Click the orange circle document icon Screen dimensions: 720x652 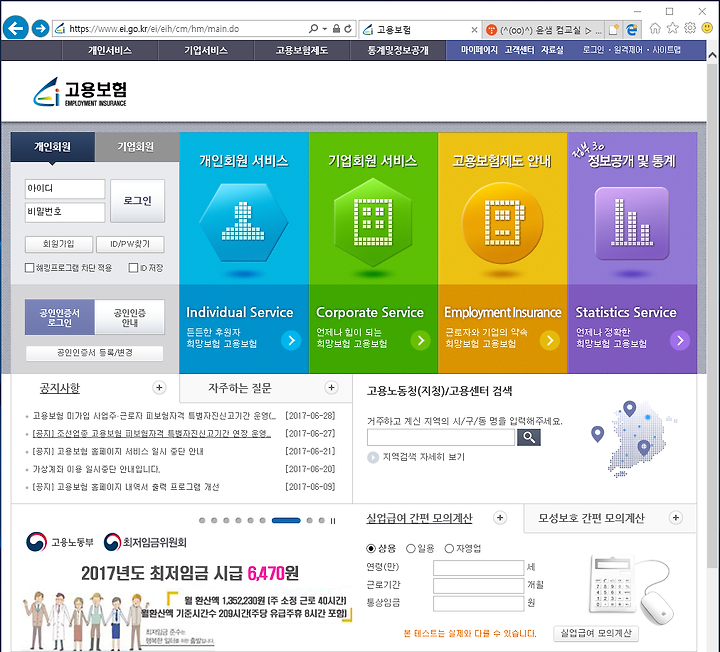pos(503,223)
